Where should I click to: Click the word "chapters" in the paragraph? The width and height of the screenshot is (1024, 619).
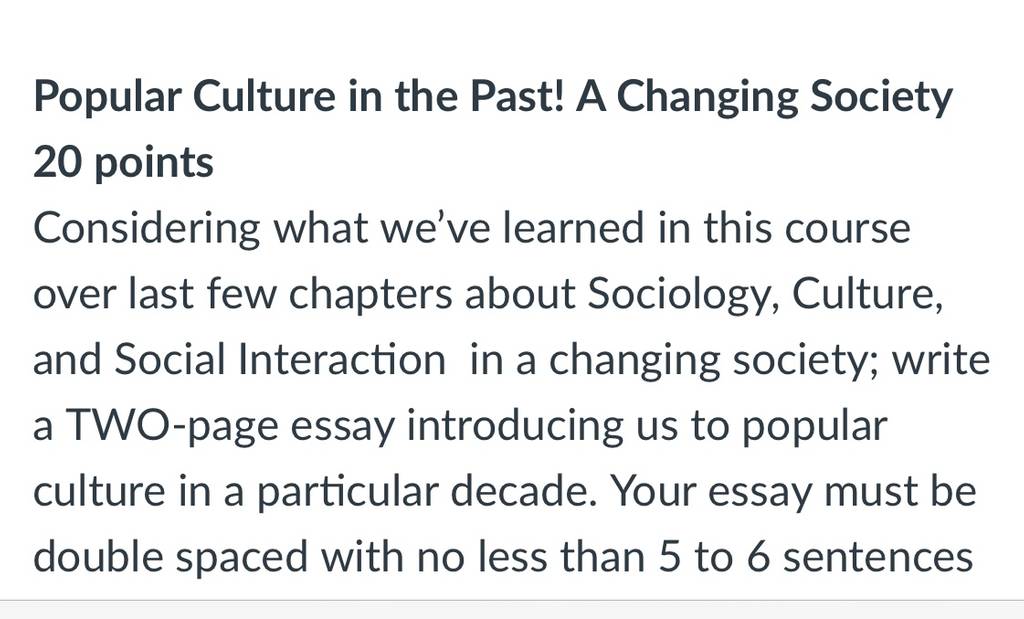(370, 295)
